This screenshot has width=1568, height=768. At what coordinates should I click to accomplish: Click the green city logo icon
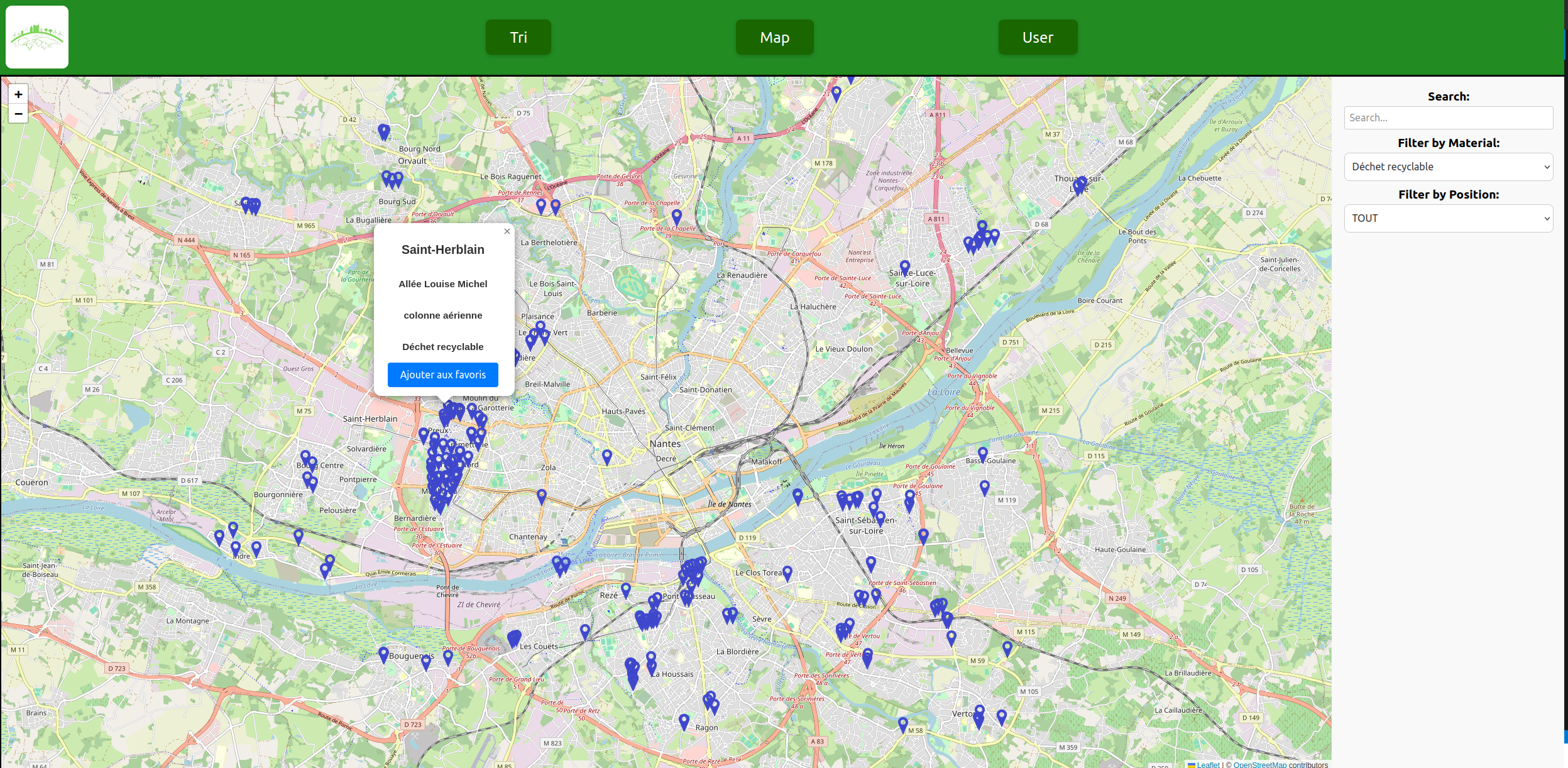pyautogui.click(x=37, y=37)
